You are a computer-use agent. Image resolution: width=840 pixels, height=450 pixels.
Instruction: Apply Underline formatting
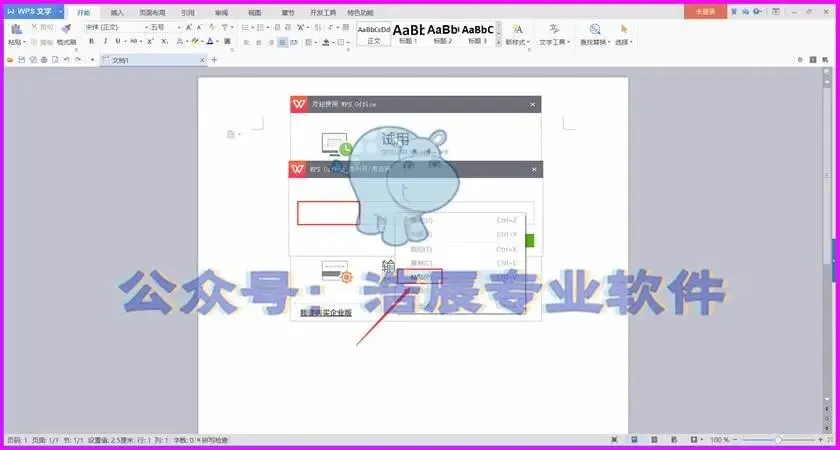tap(118, 41)
